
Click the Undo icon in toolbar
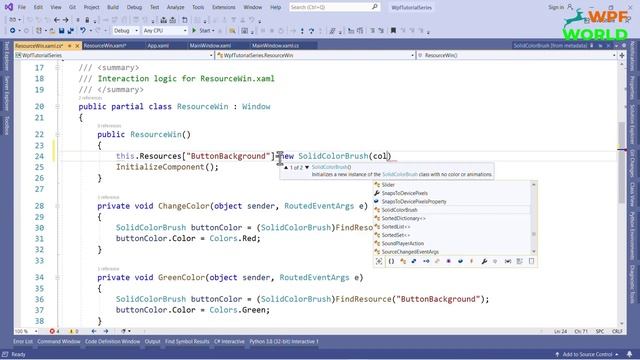pos(83,31)
